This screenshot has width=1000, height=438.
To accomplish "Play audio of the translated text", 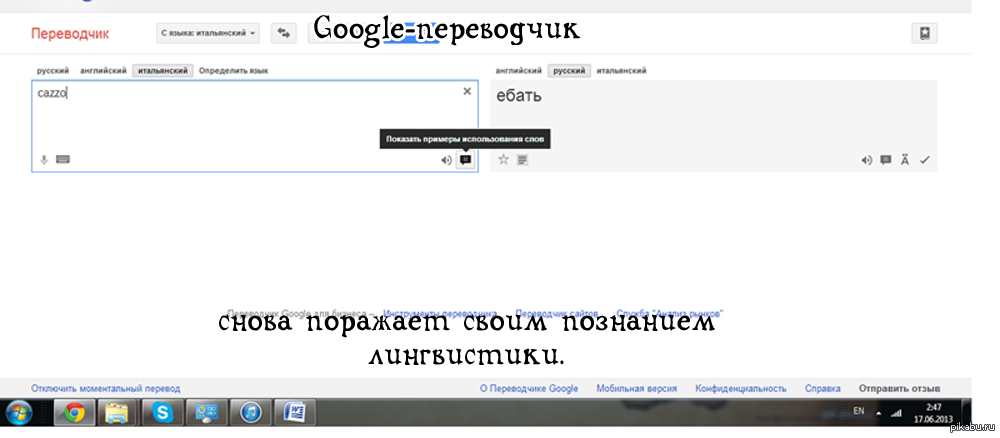I will [867, 160].
